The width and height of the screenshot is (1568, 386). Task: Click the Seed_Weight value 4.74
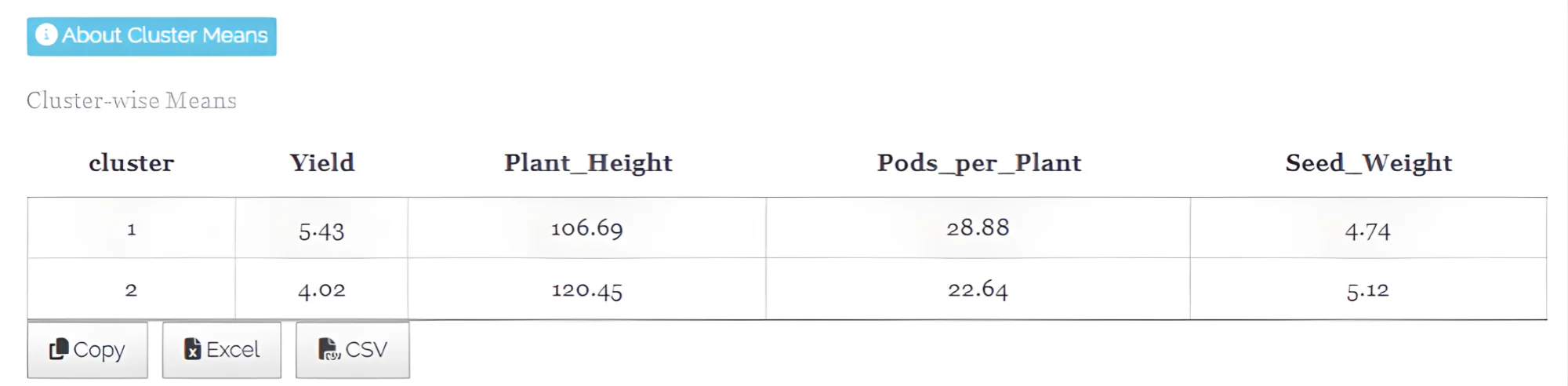pos(1367,231)
